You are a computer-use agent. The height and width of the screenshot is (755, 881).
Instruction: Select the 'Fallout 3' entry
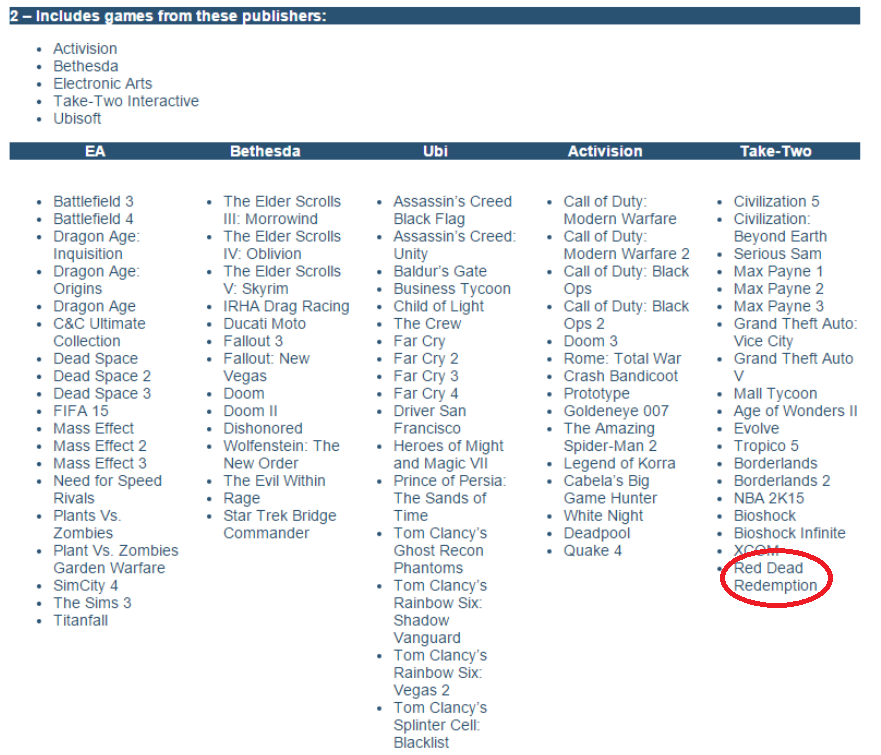253,341
